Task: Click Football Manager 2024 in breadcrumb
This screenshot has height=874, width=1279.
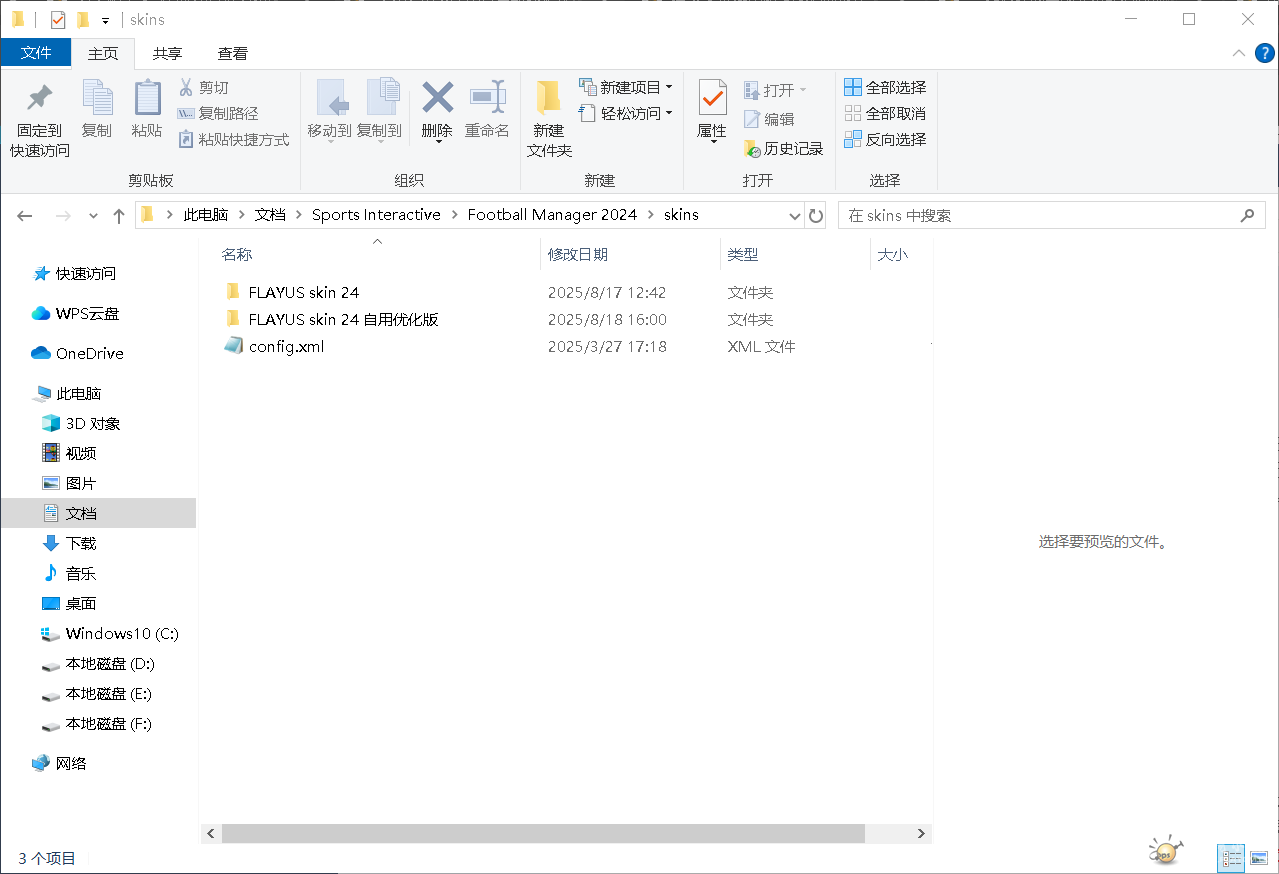Action: coord(552,215)
